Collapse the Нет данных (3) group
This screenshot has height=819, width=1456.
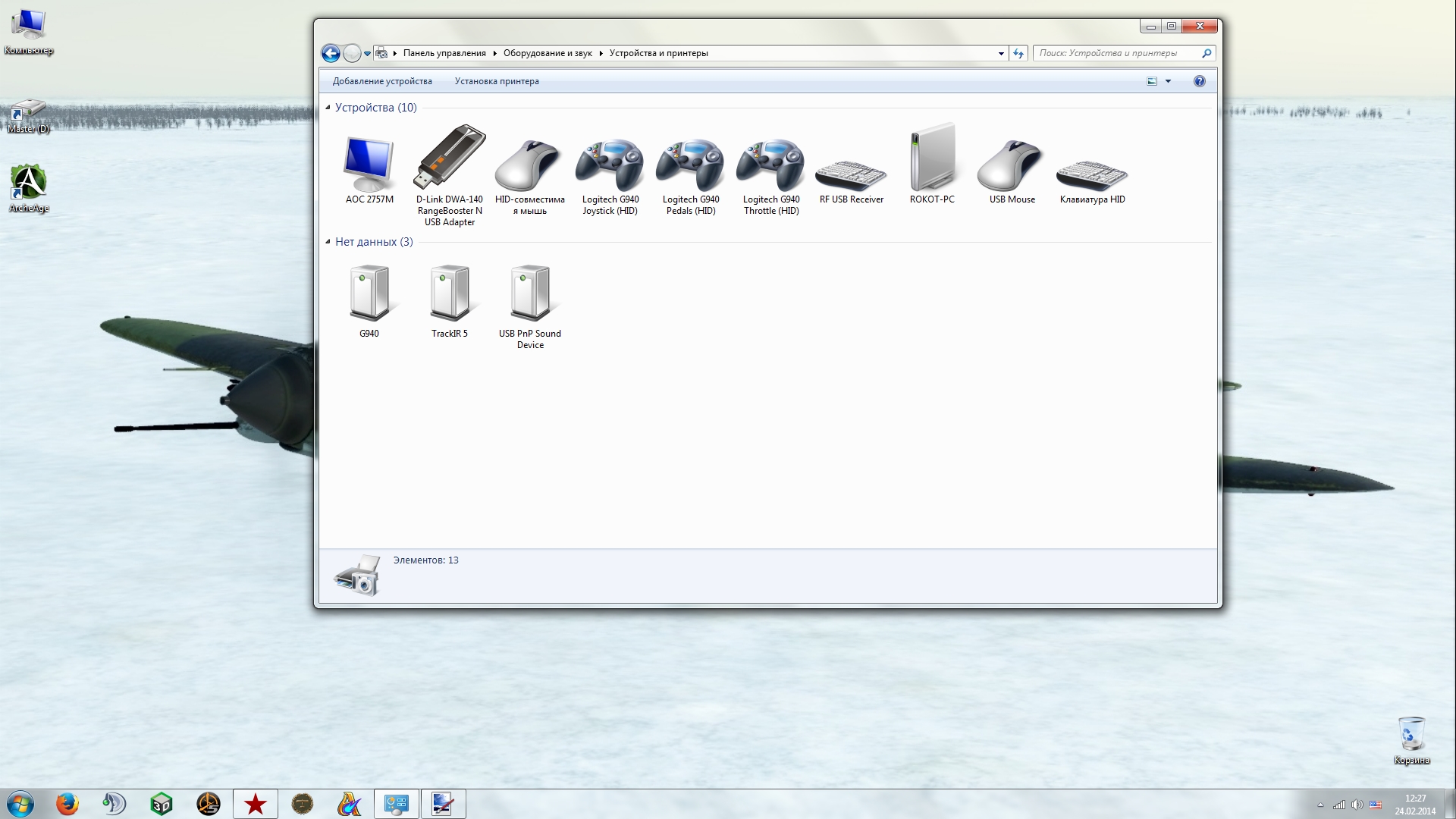[x=328, y=242]
